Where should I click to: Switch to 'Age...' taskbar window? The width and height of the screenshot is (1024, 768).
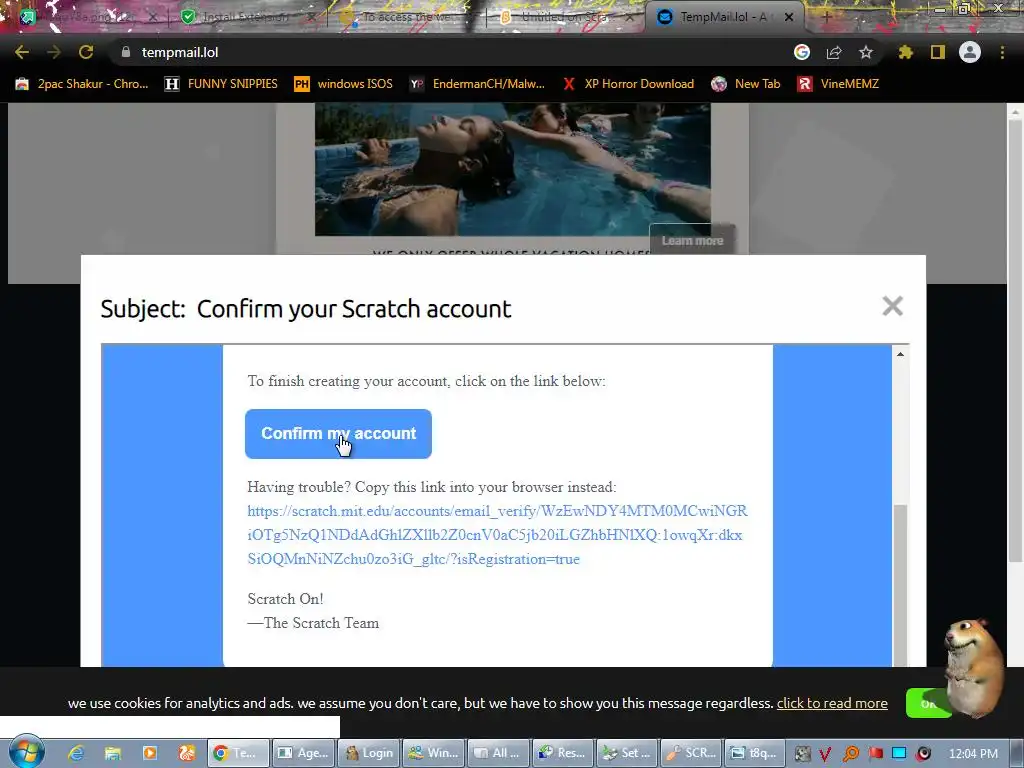point(304,753)
